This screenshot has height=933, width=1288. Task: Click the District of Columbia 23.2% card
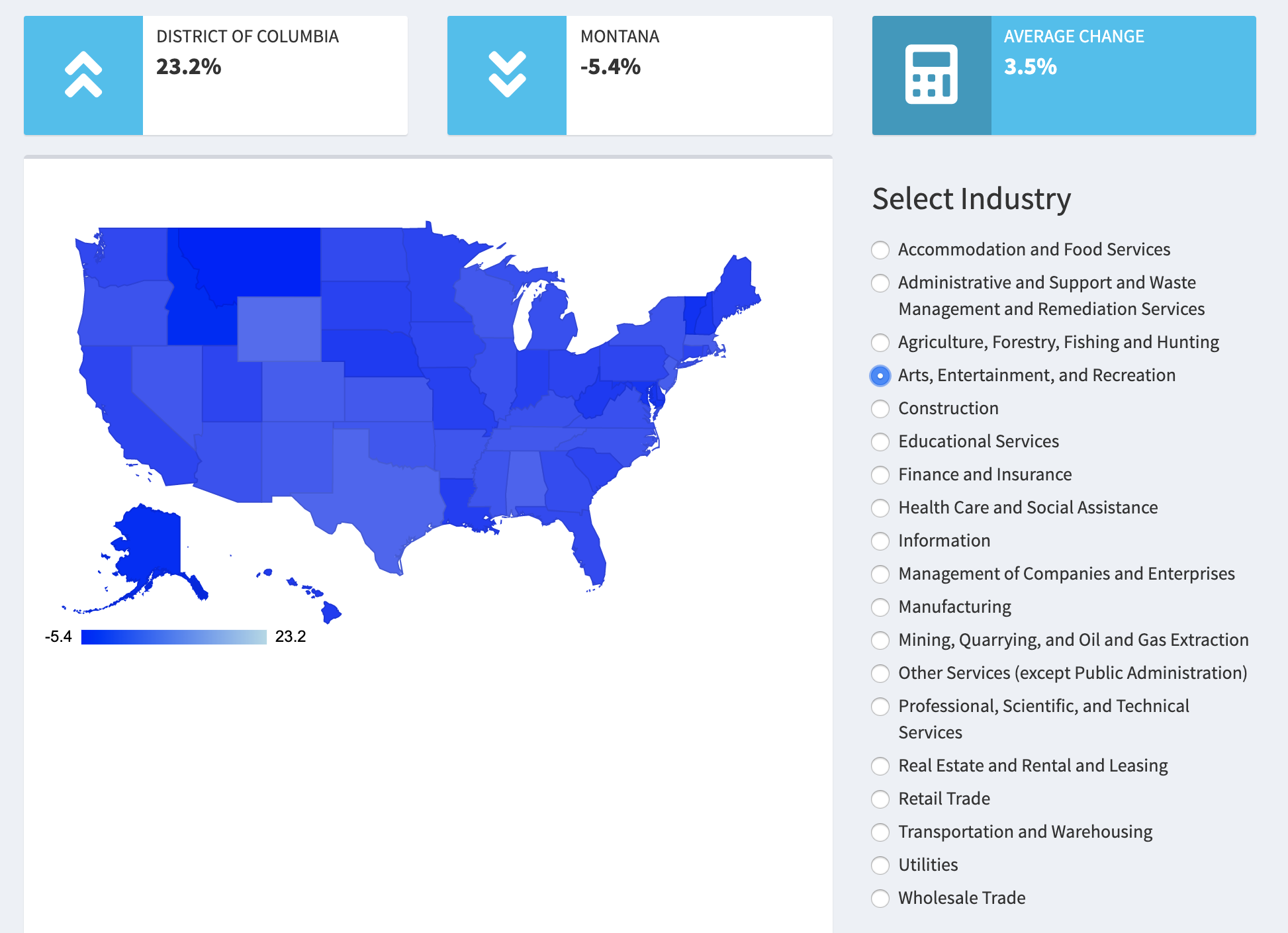[x=274, y=75]
